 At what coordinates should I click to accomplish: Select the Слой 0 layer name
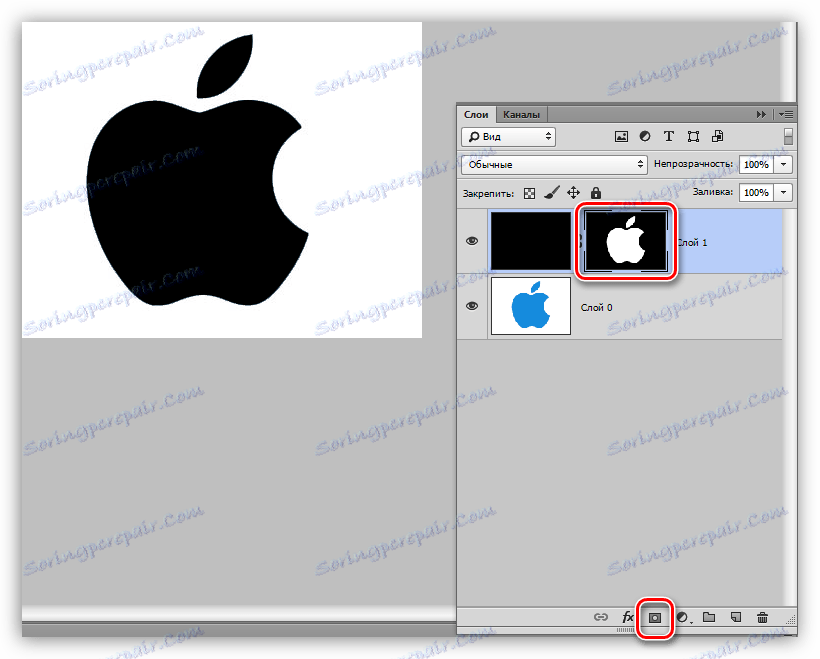pyautogui.click(x=596, y=308)
